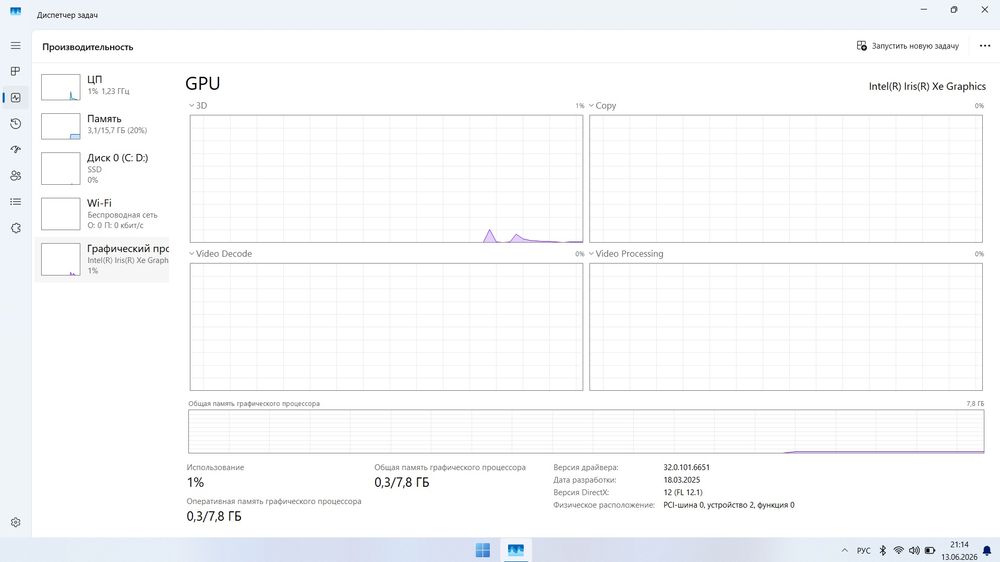Image resolution: width=1000 pixels, height=562 pixels.
Task: Open the 3D engine dropdown
Action: coord(198,105)
